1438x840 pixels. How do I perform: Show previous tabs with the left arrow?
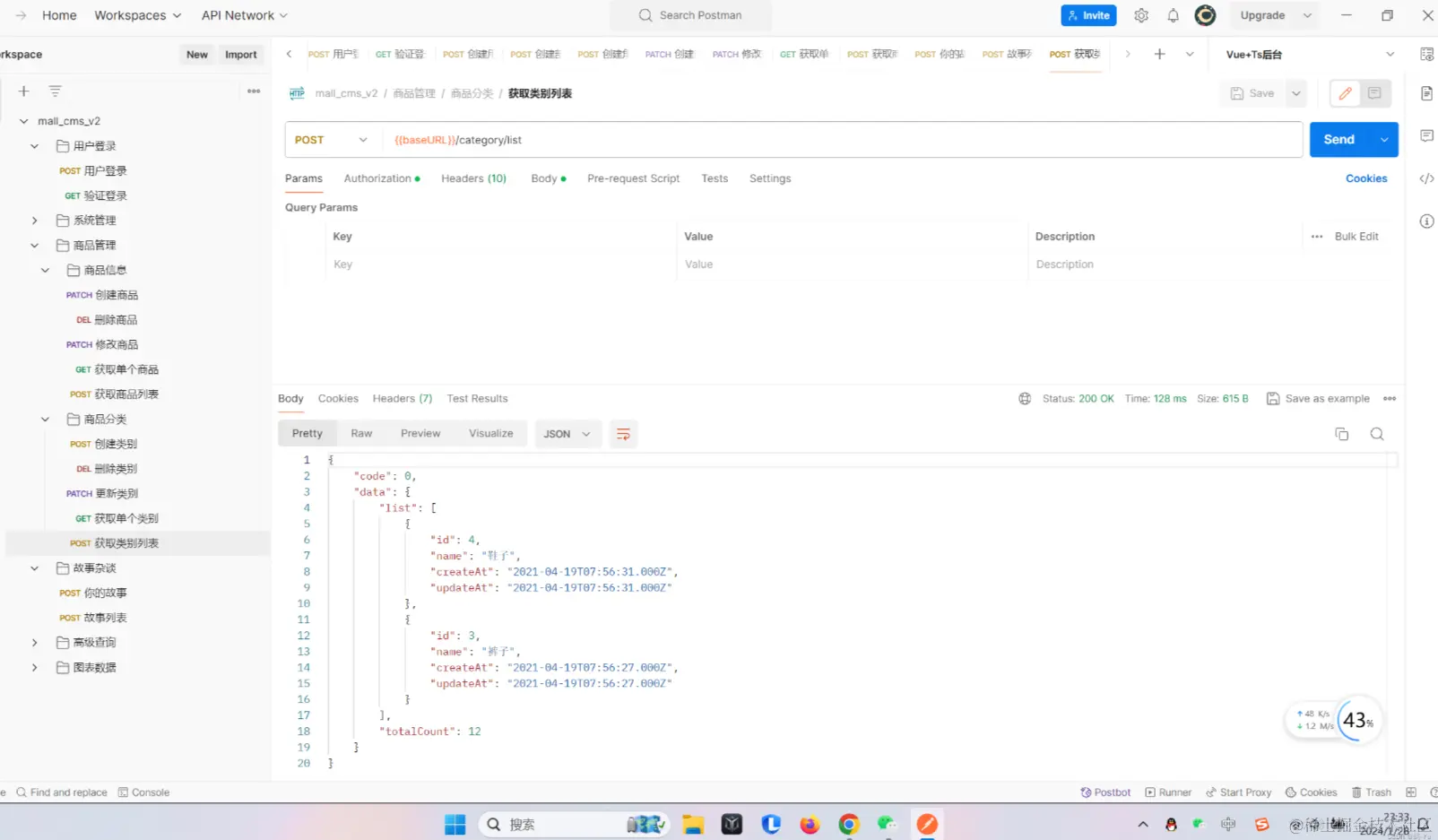pyautogui.click(x=289, y=55)
